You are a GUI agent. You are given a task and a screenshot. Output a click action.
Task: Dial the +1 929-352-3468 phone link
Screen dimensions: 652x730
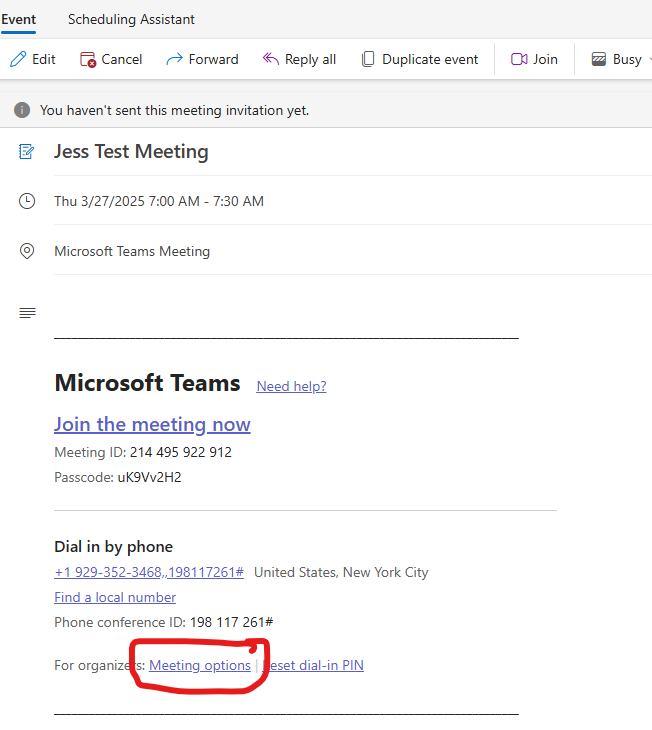(x=149, y=572)
